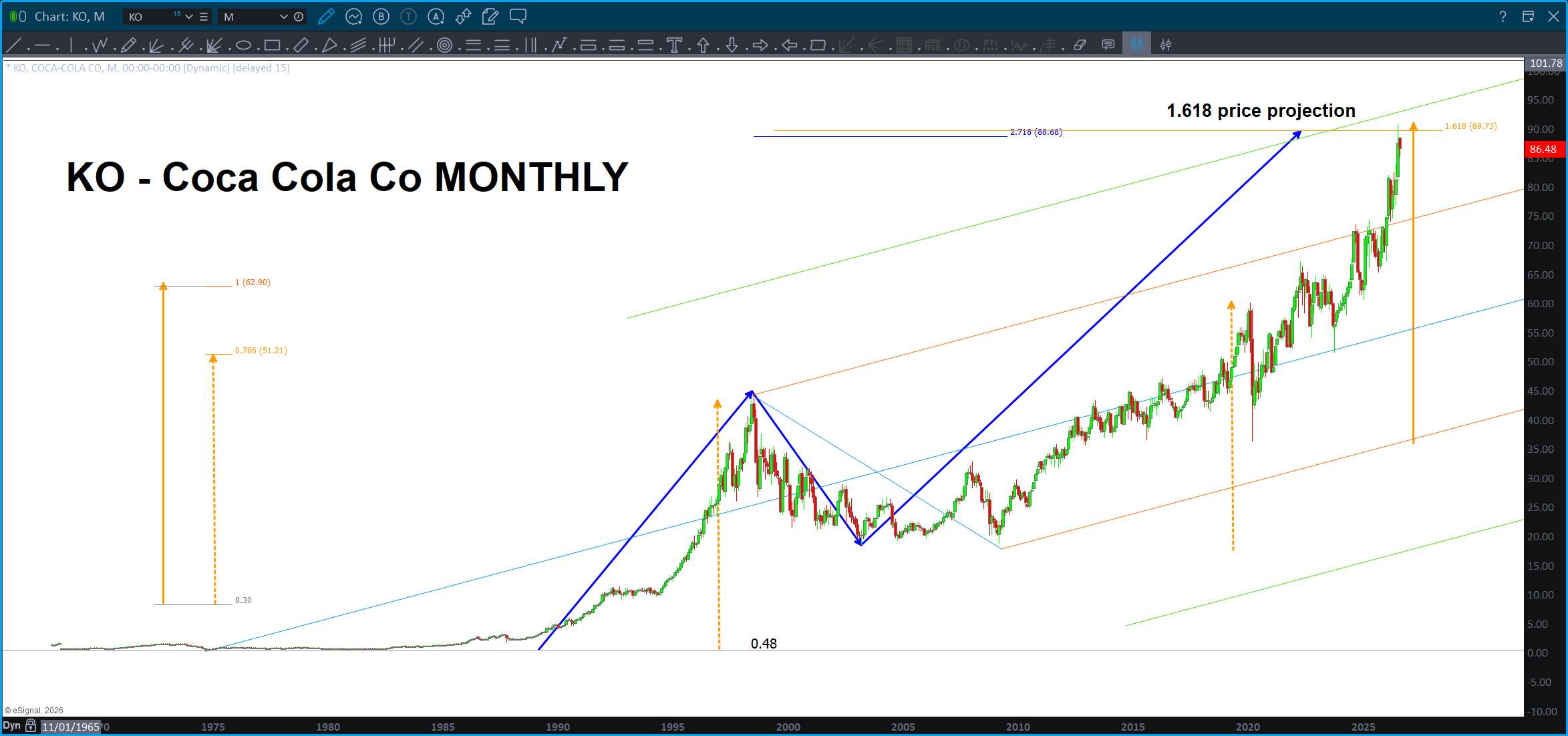Select the 'KO - Coca Cola Co MONTHLY' title text

347,178
